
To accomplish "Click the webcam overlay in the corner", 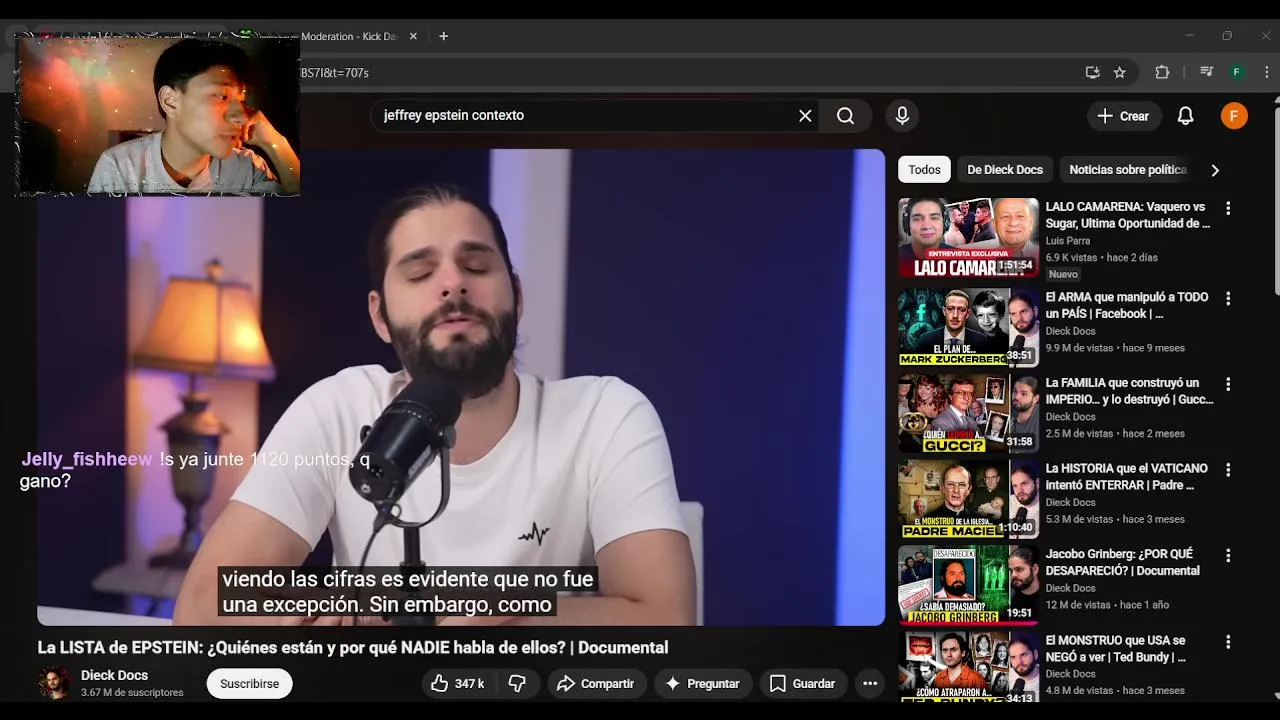I will pos(158,115).
